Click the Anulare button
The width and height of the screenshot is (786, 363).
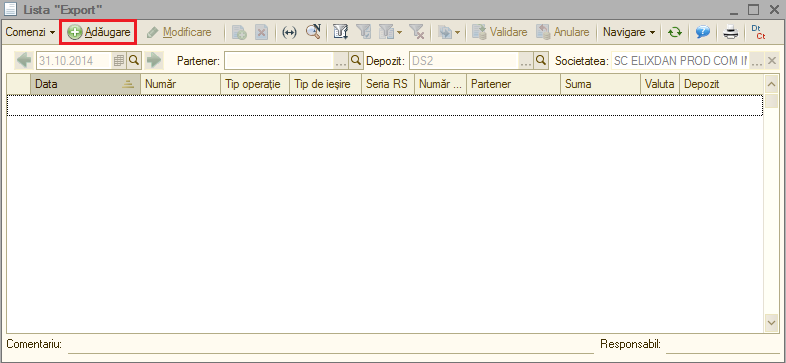click(x=563, y=32)
